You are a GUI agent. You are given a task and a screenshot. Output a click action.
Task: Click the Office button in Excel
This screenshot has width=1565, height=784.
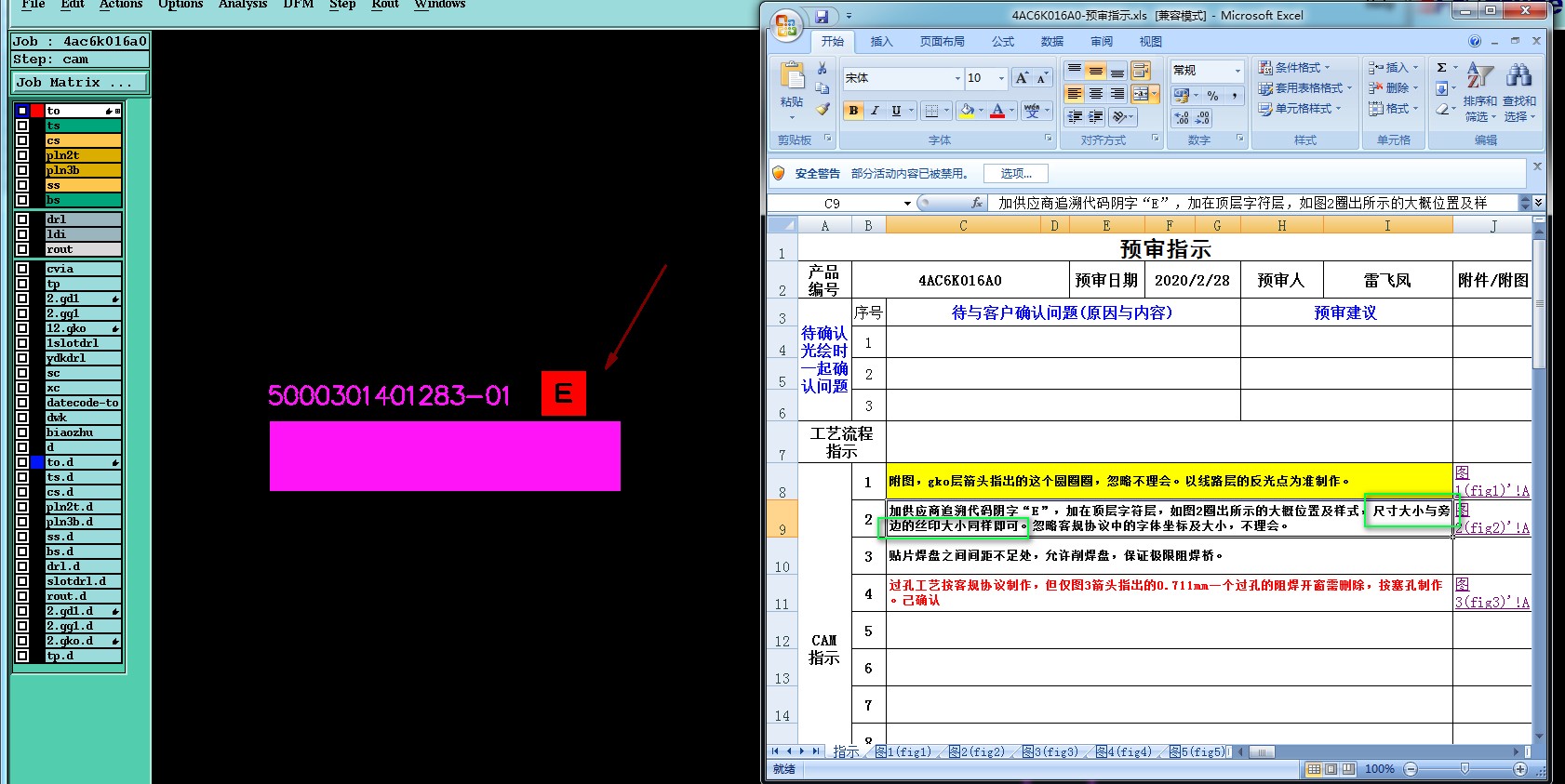(x=786, y=26)
